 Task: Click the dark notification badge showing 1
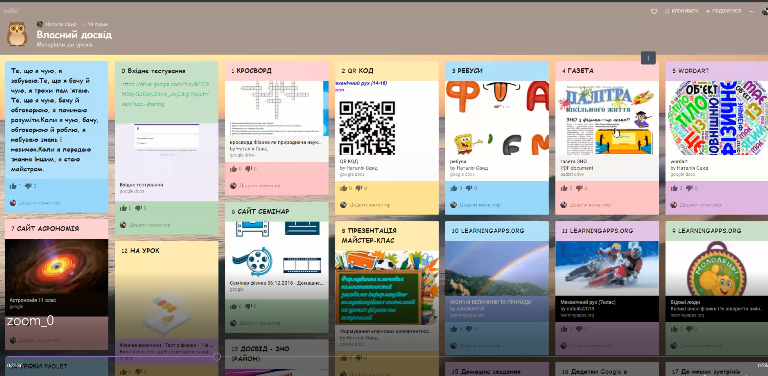(x=648, y=58)
